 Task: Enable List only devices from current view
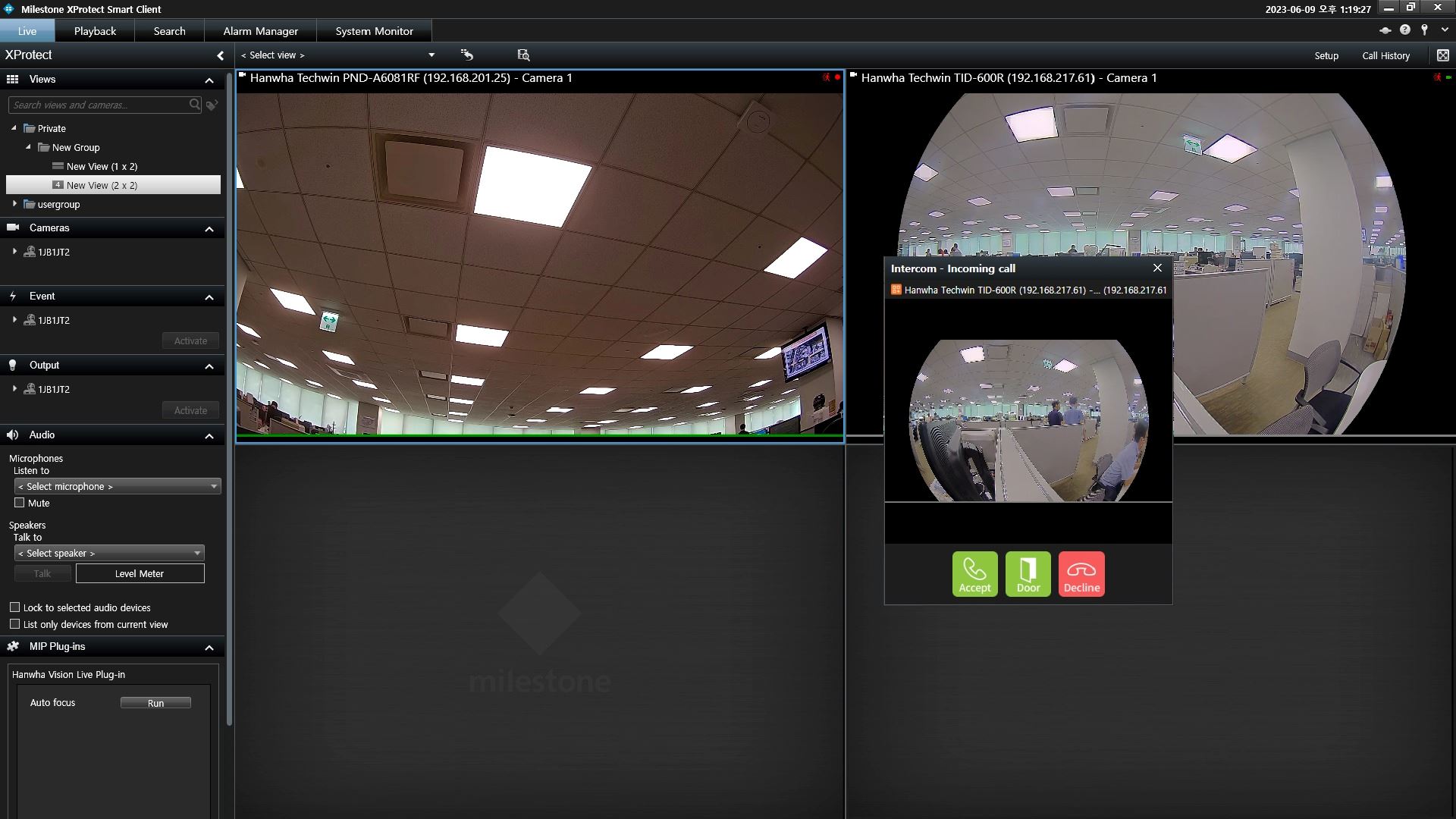click(14, 624)
